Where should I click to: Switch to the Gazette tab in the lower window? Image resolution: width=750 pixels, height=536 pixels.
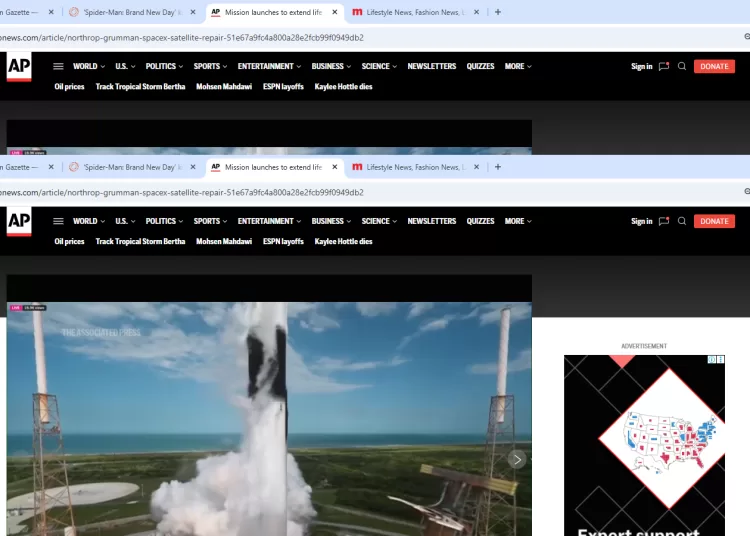coord(21,167)
